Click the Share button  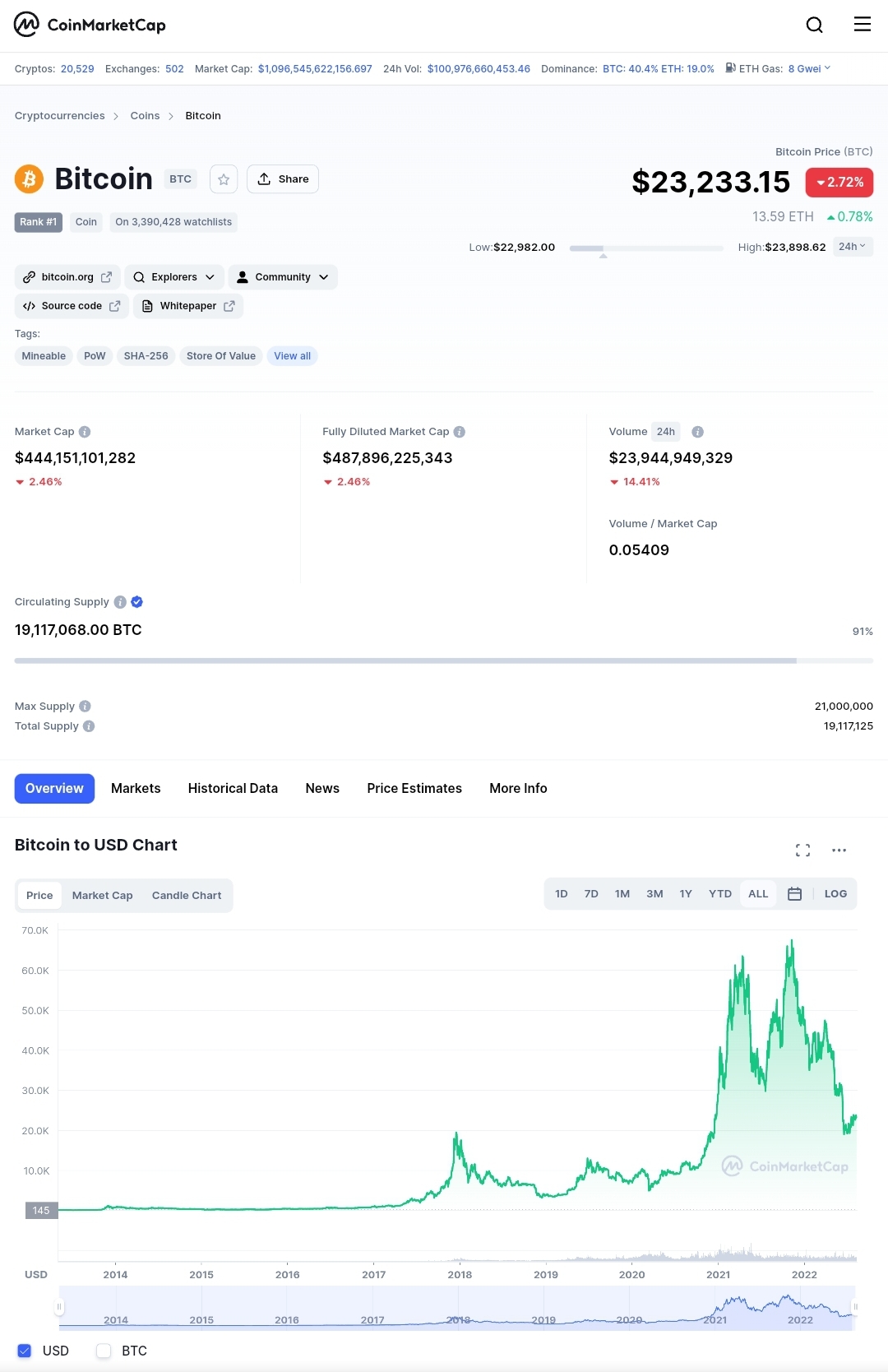(x=283, y=179)
